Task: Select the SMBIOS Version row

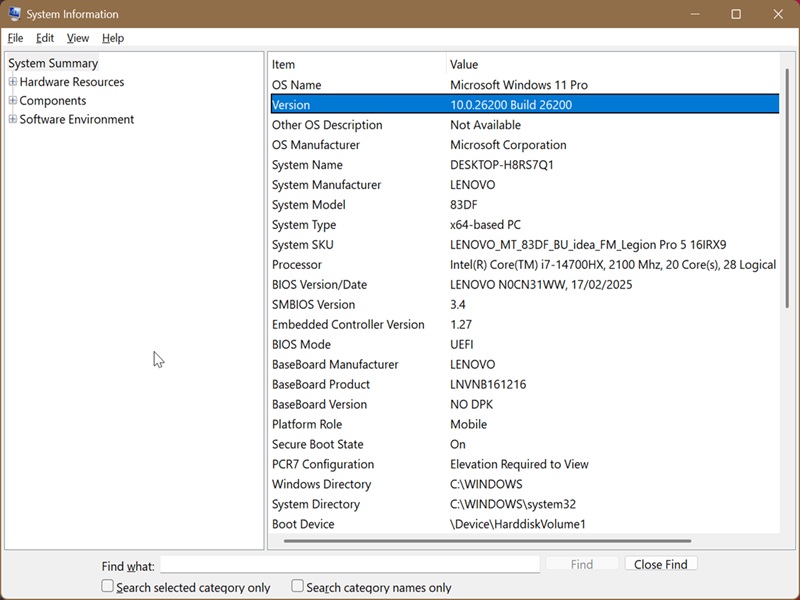Action: click(525, 305)
